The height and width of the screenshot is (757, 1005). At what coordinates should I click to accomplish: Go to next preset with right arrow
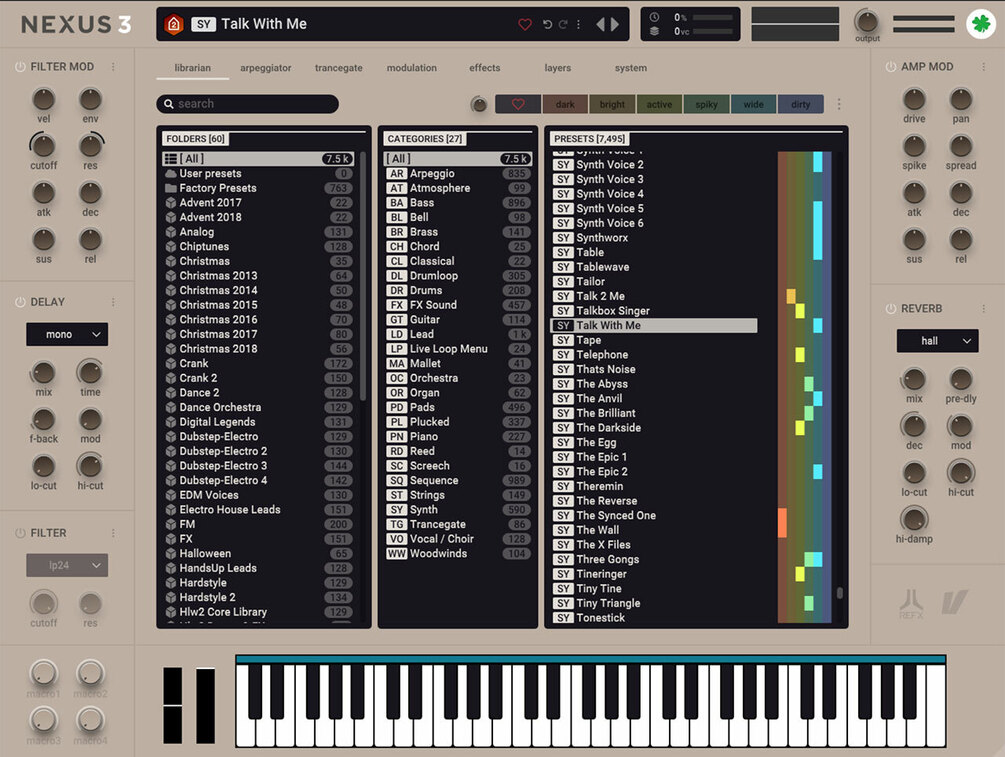click(615, 24)
